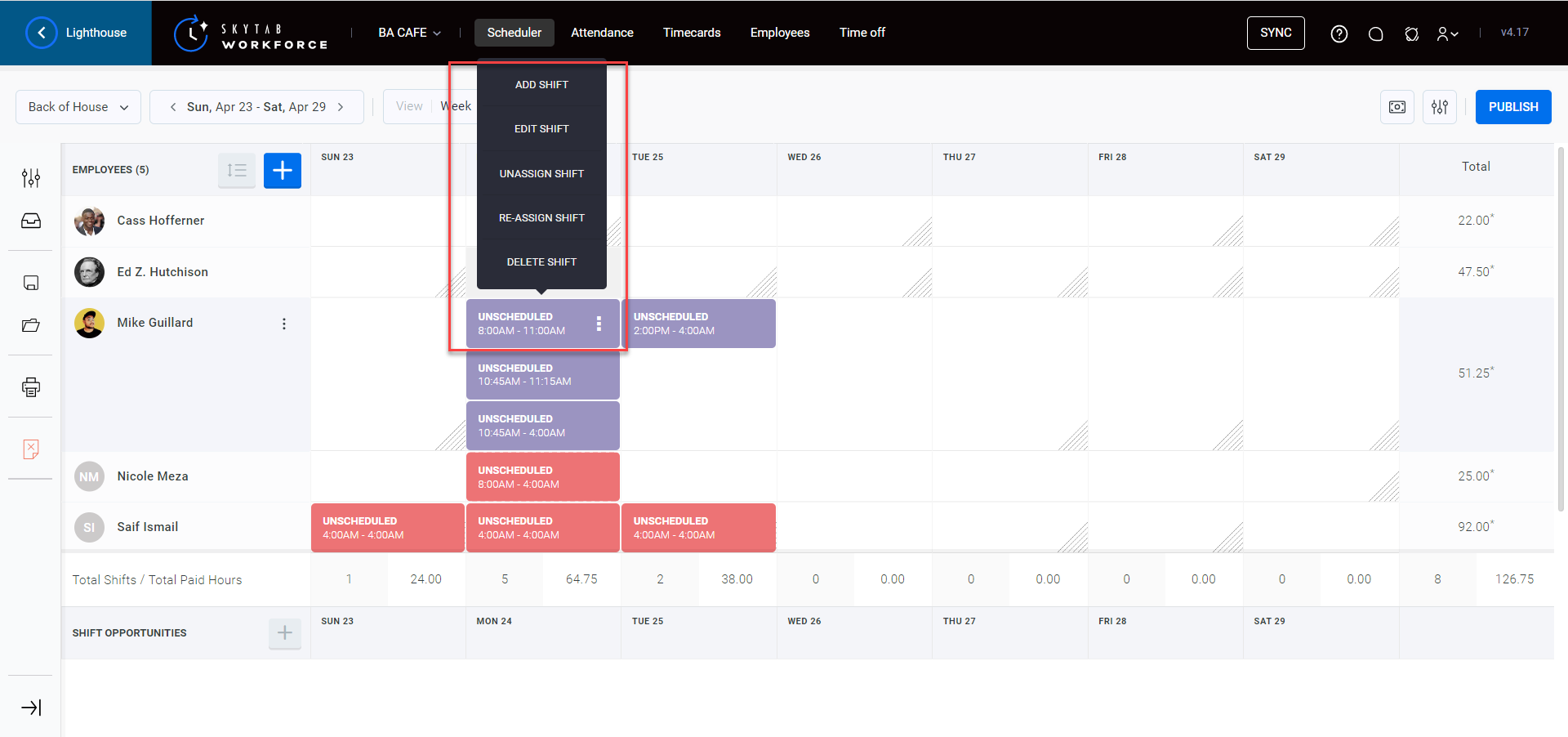Choose Unassign Shift from the context menu
This screenshot has width=1568, height=737.
541,173
